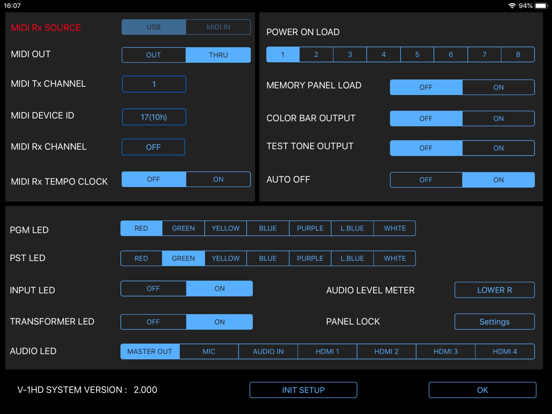Choose RED for PGM LED
This screenshot has height=414, width=552.
tap(141, 228)
